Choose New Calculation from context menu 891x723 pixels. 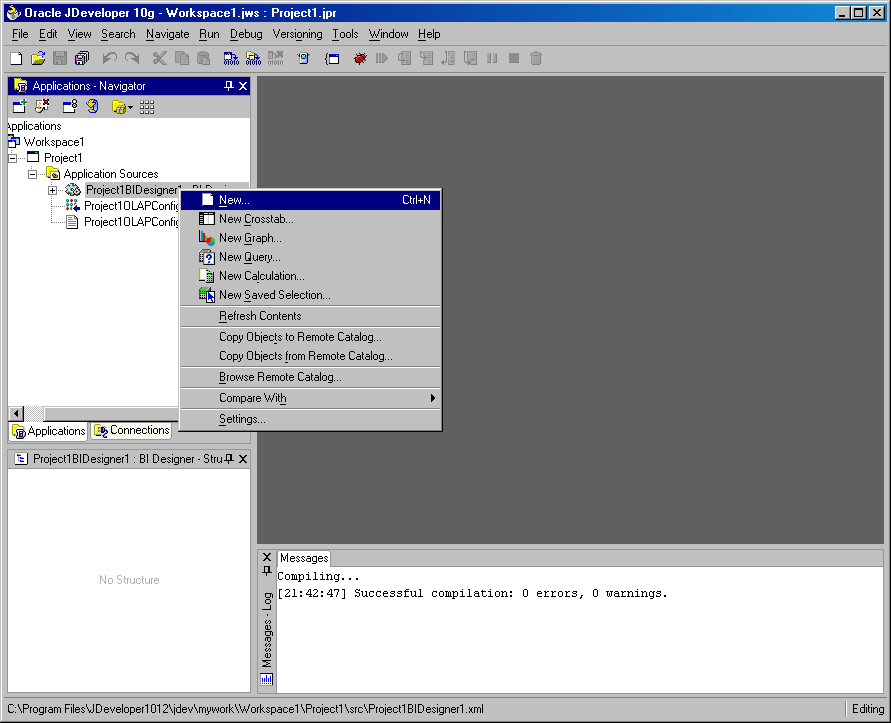click(x=310, y=276)
